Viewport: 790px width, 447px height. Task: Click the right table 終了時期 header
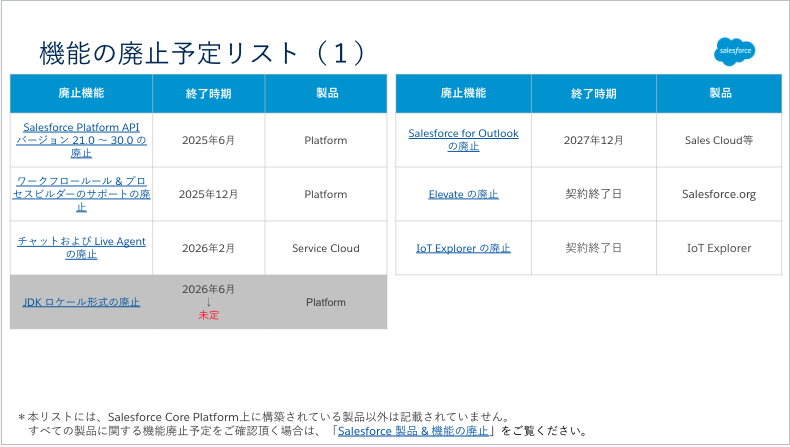pos(594,94)
